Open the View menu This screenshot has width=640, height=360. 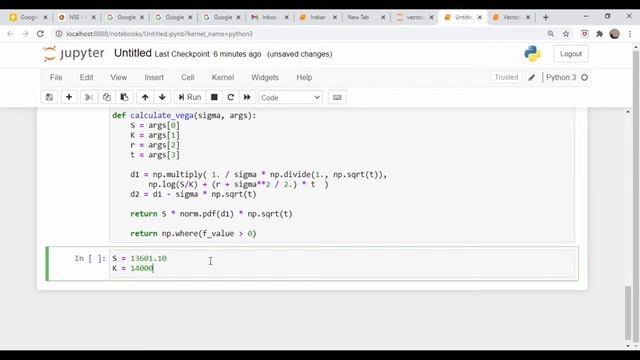pos(119,78)
